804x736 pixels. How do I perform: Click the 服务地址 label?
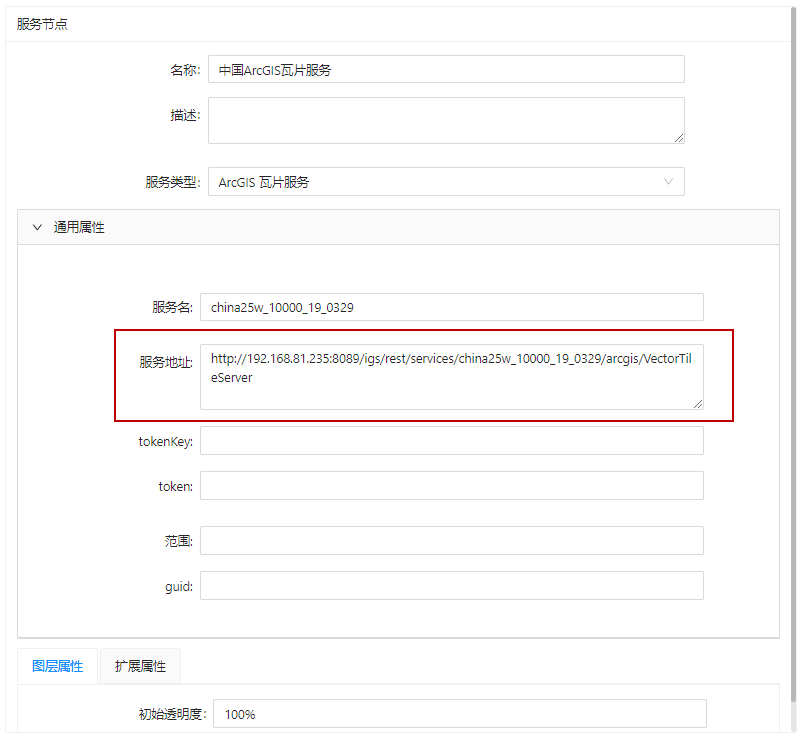pos(166,362)
